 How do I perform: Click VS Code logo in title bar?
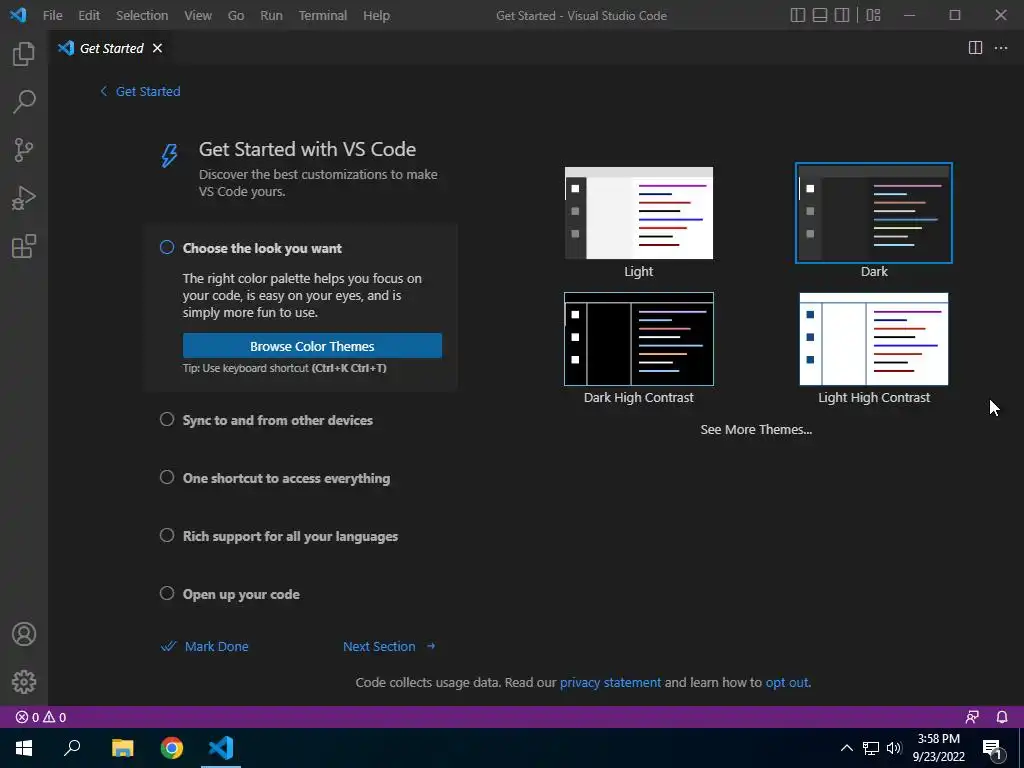click(18, 15)
